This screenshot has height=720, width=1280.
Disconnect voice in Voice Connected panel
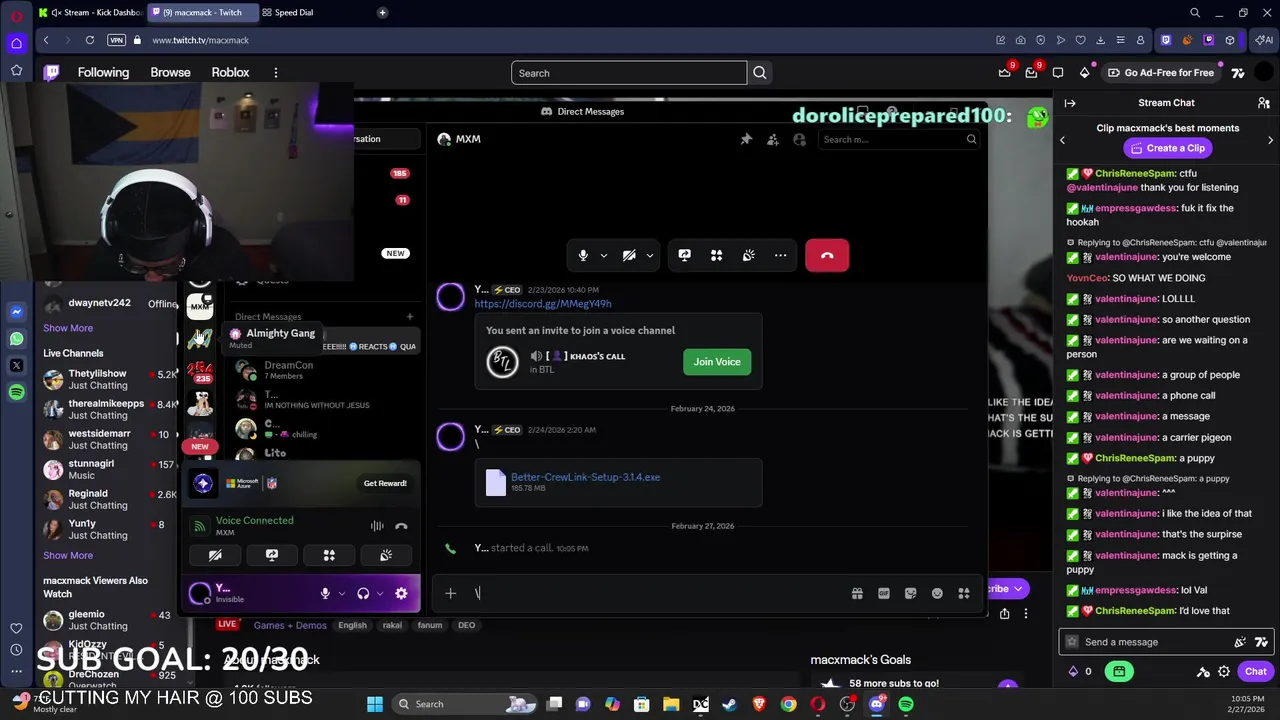401,526
